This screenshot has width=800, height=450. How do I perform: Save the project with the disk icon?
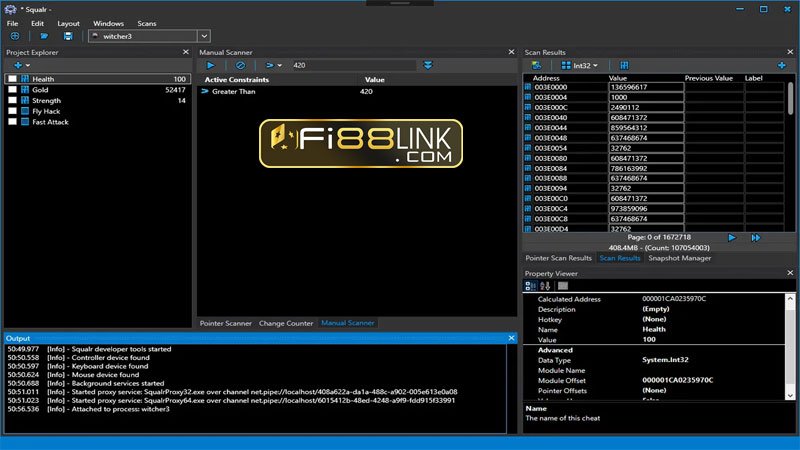click(68, 36)
